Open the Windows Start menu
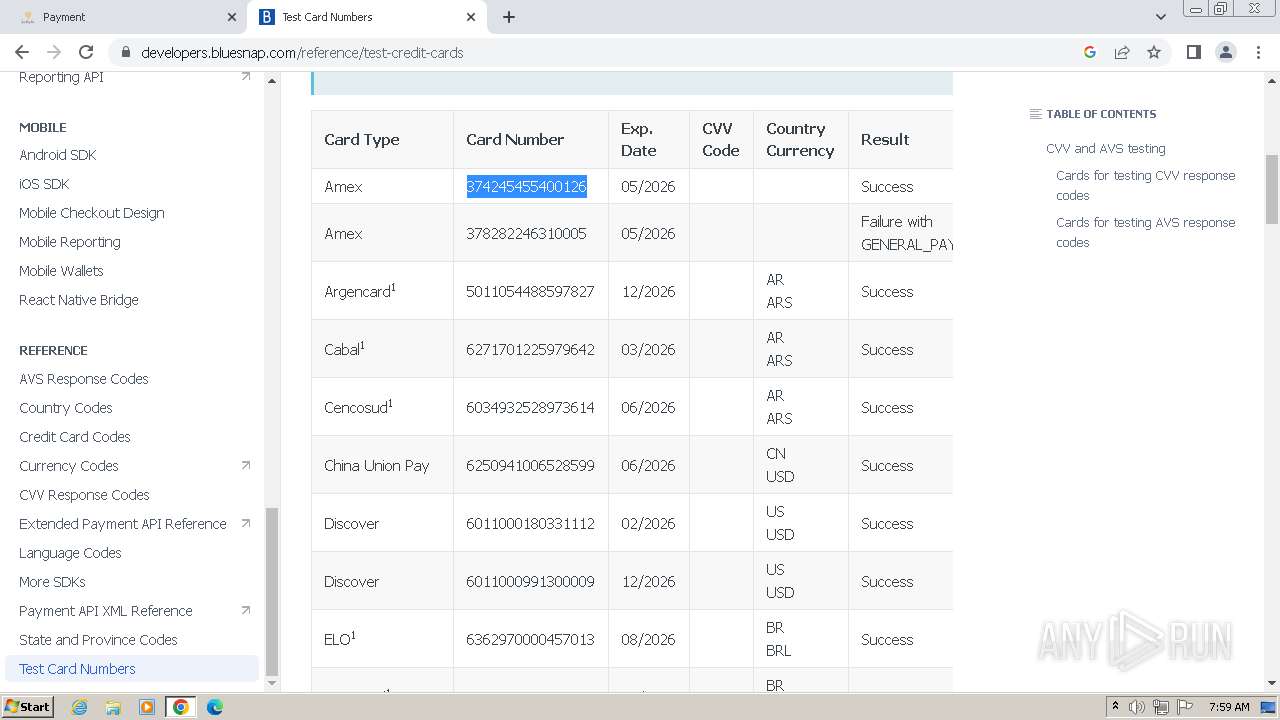Viewport: 1280px width, 720px height. 28,706
